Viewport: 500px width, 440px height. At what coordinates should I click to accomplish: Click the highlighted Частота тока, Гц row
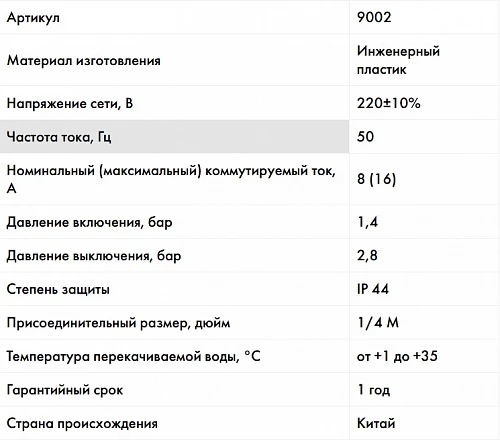[174, 137]
